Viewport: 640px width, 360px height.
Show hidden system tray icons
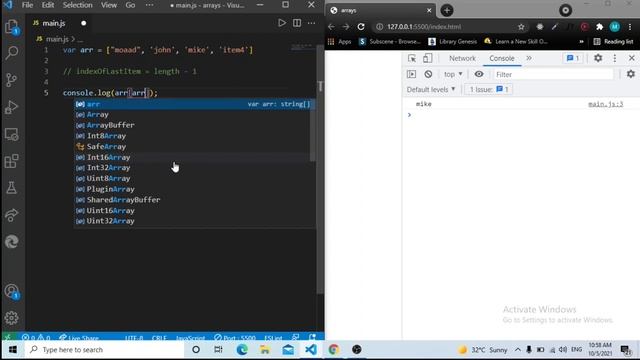coord(518,350)
